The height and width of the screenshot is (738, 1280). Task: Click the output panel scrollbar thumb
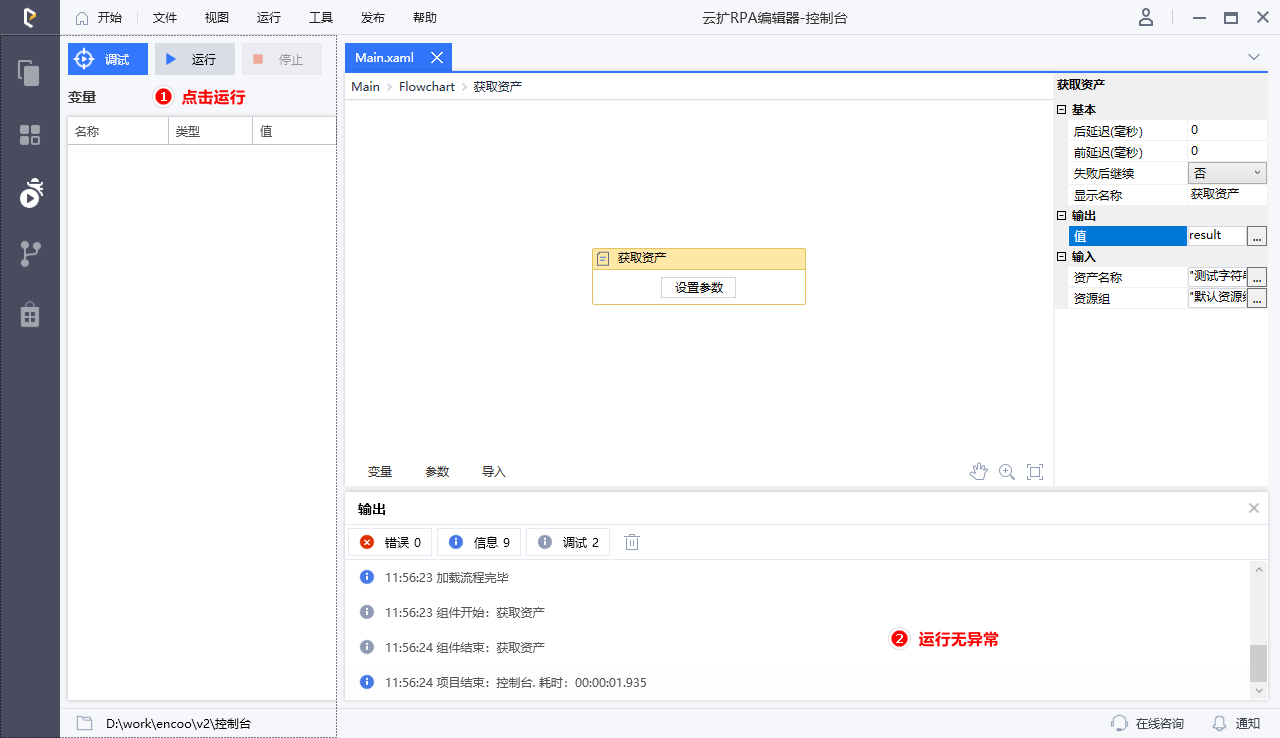coord(1258,663)
